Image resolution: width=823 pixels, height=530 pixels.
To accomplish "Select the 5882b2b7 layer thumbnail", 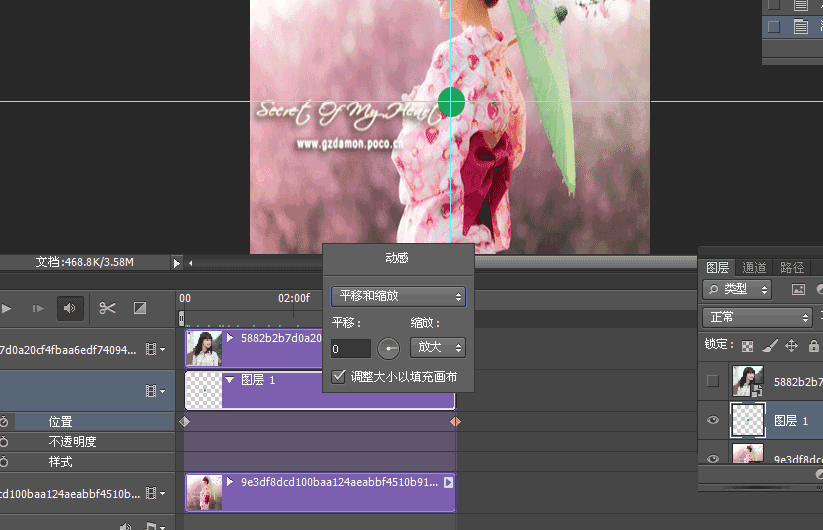I will [x=747, y=381].
